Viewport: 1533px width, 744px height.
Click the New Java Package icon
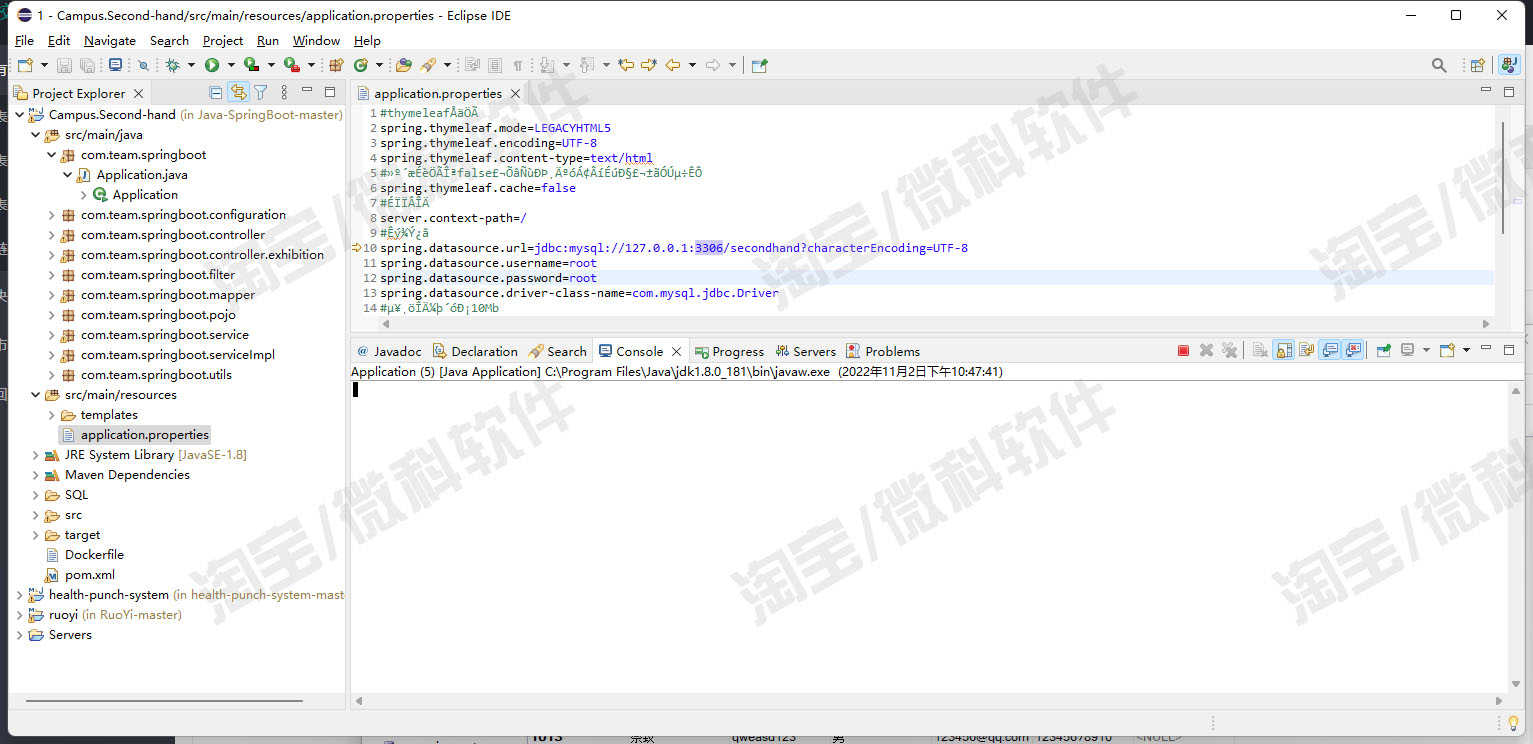pos(335,65)
